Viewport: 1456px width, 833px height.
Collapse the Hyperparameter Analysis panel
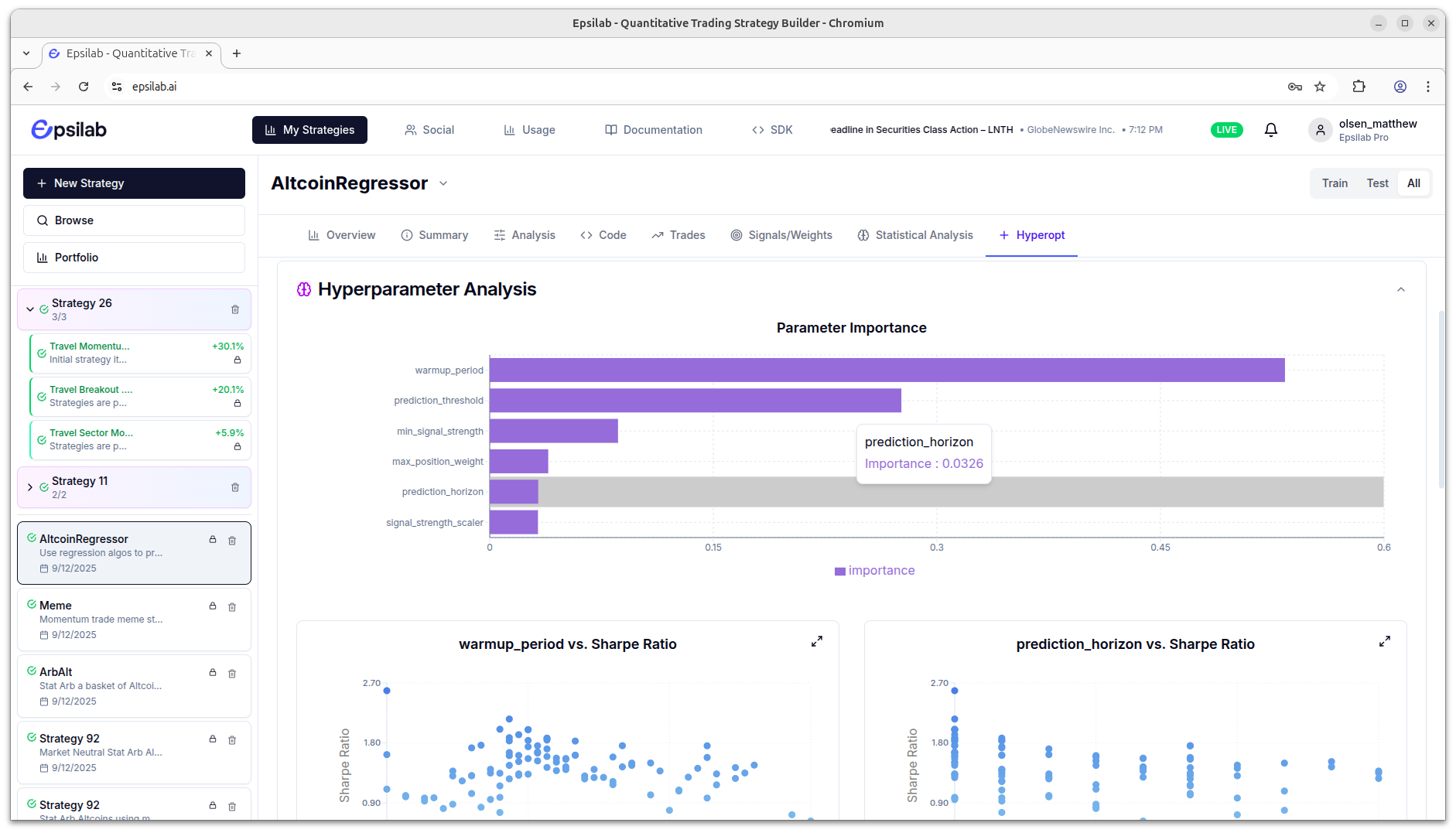click(x=1400, y=290)
